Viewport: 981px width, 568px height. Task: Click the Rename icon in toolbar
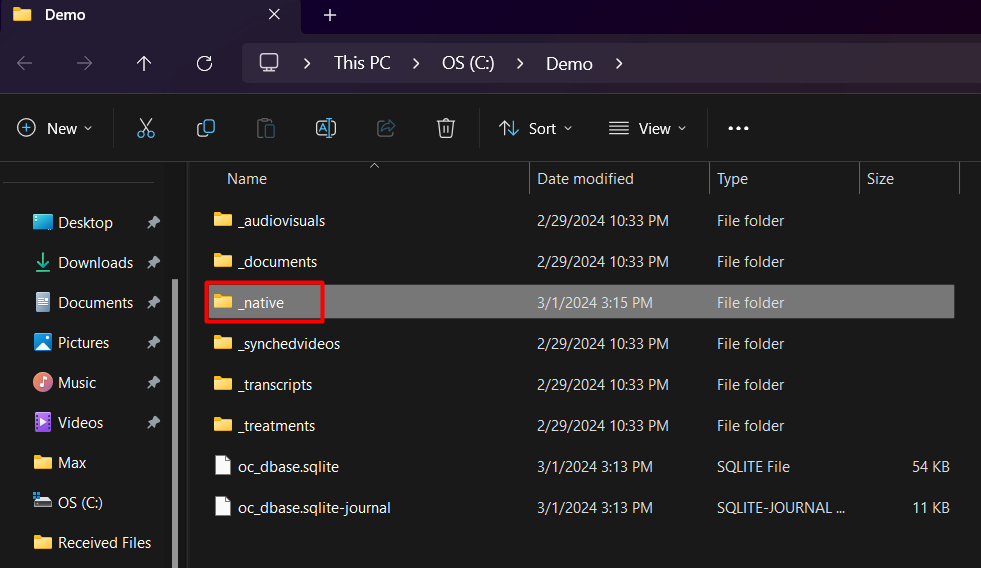coord(326,128)
